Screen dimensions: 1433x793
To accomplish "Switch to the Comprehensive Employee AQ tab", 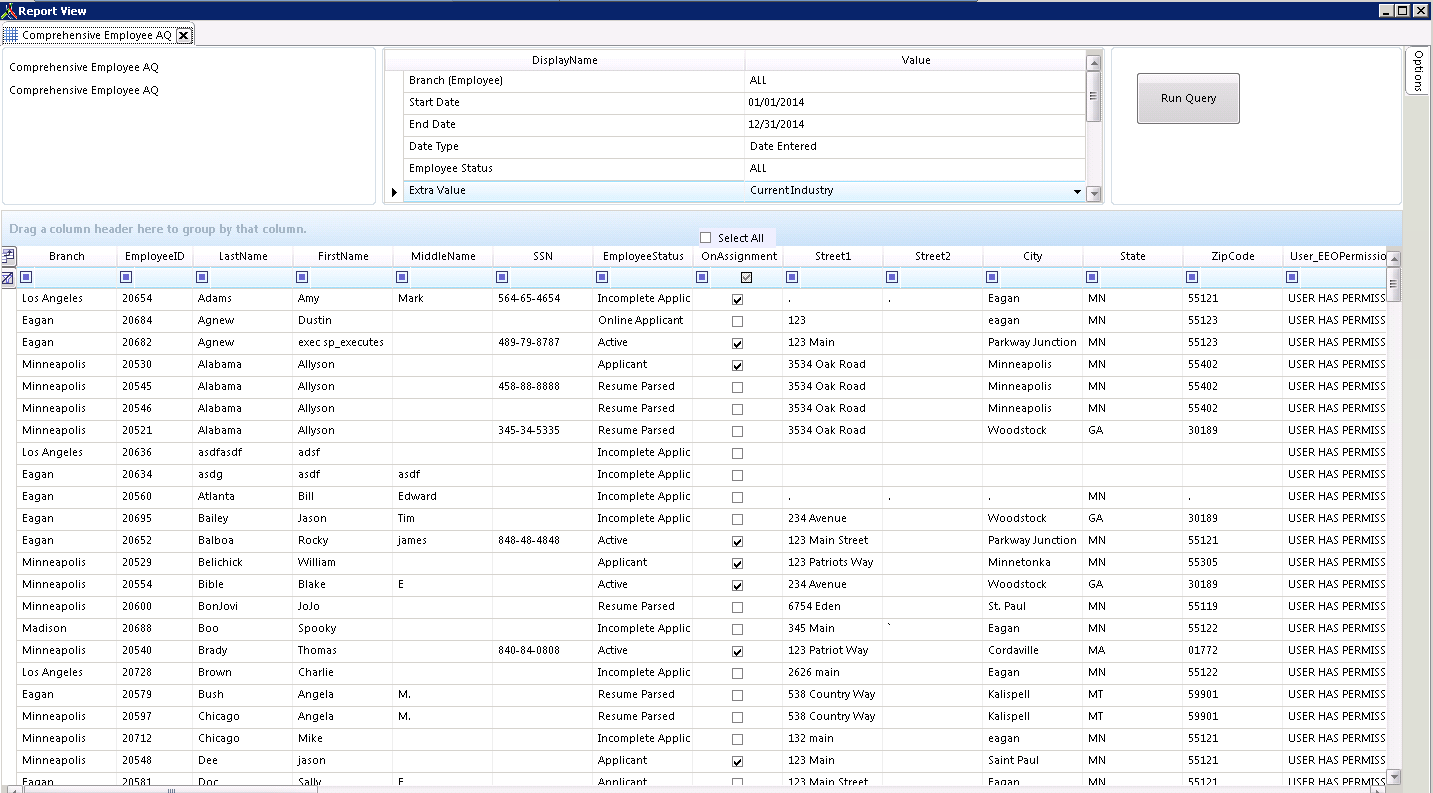I will [97, 35].
